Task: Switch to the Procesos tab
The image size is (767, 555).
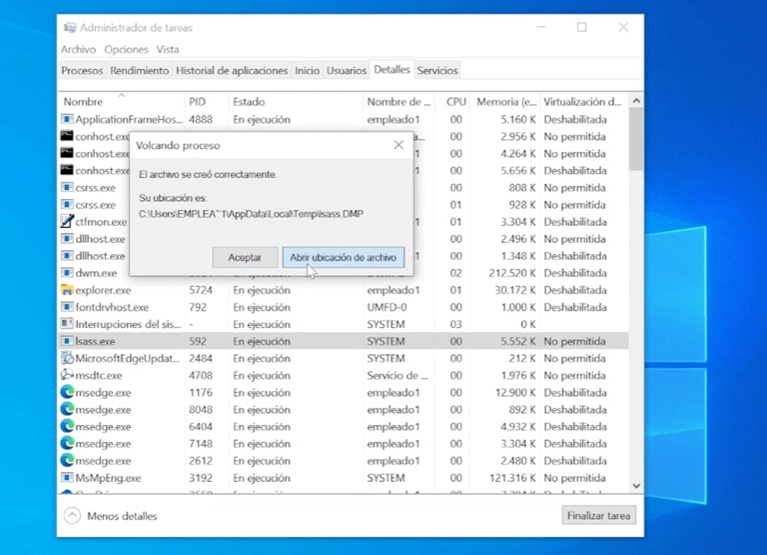Action: point(82,70)
